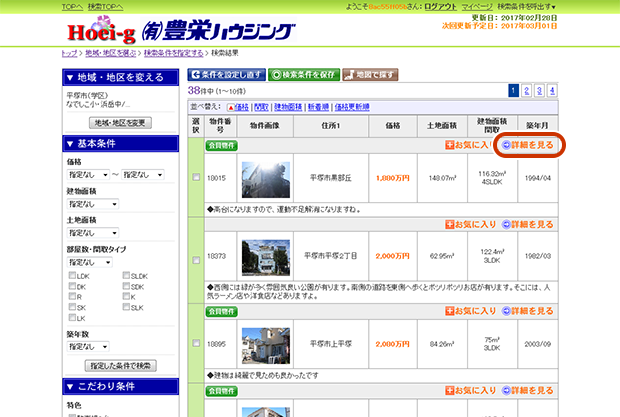Check the SDK layout checkbox

pyautogui.click(x=126, y=286)
